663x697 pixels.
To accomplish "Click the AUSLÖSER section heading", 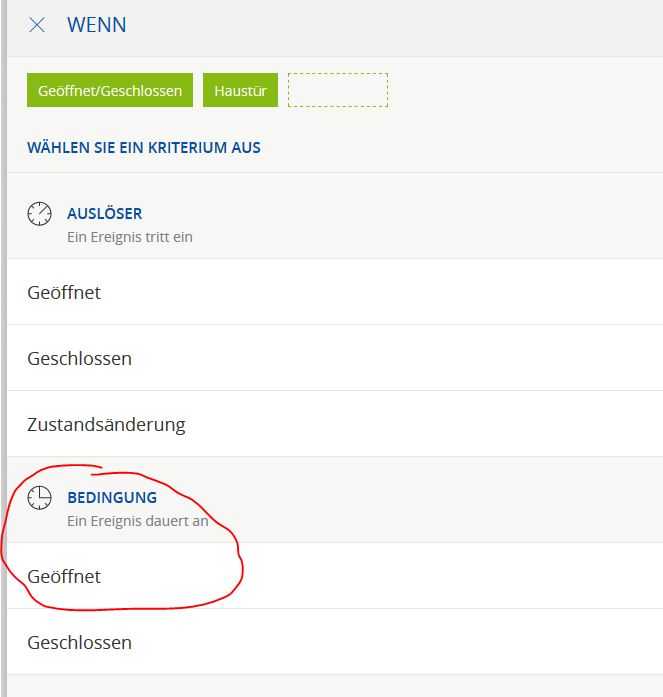I will click(104, 213).
